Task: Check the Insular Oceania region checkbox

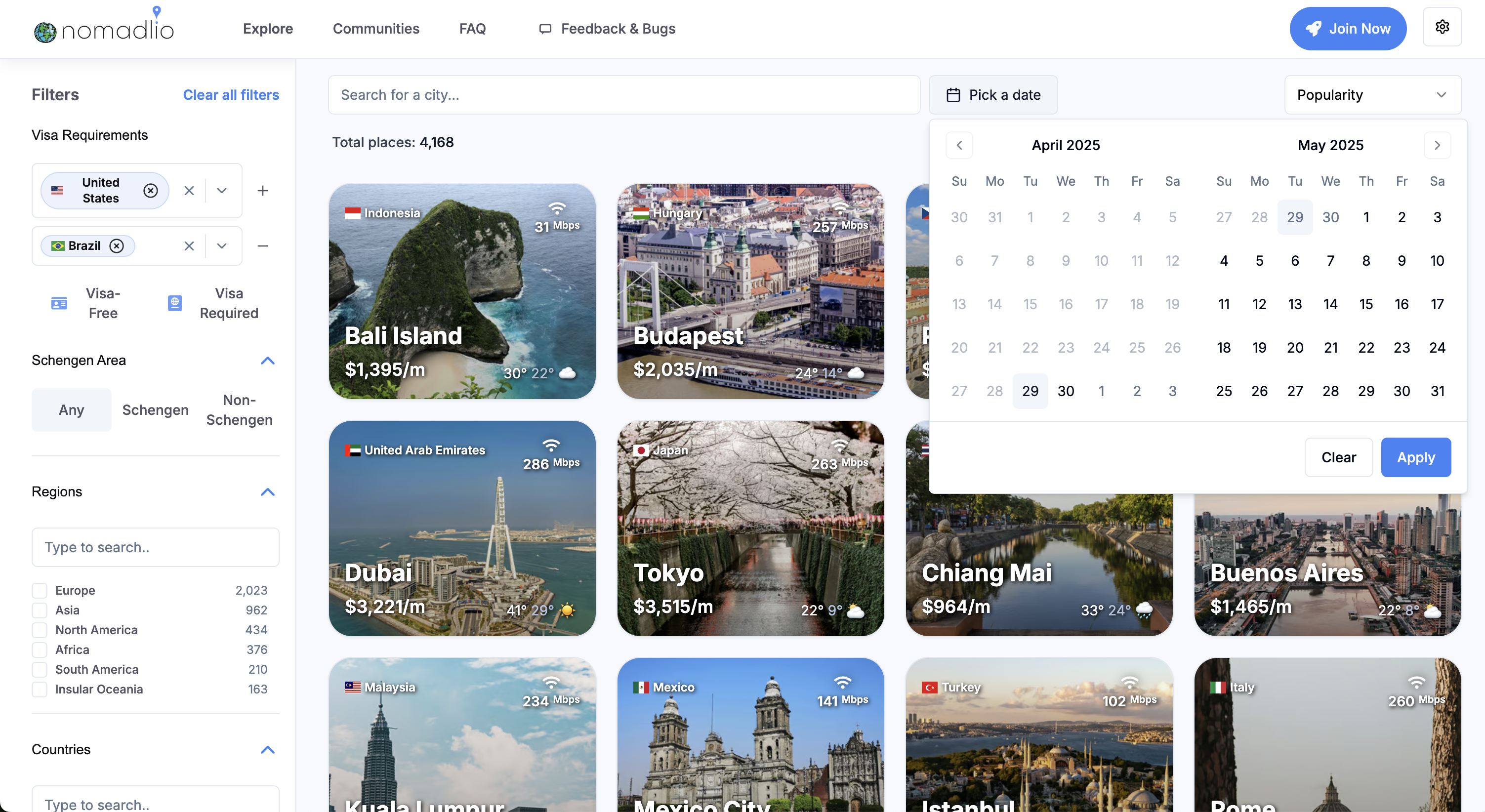Action: 40,689
